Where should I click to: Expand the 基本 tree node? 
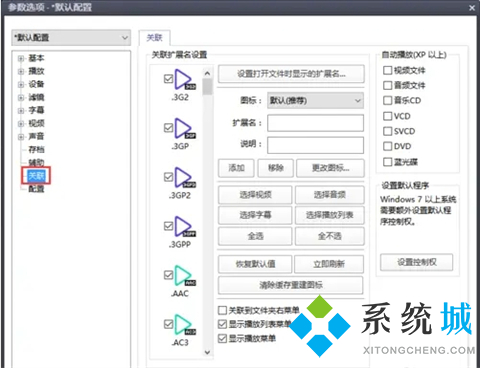pos(21,59)
